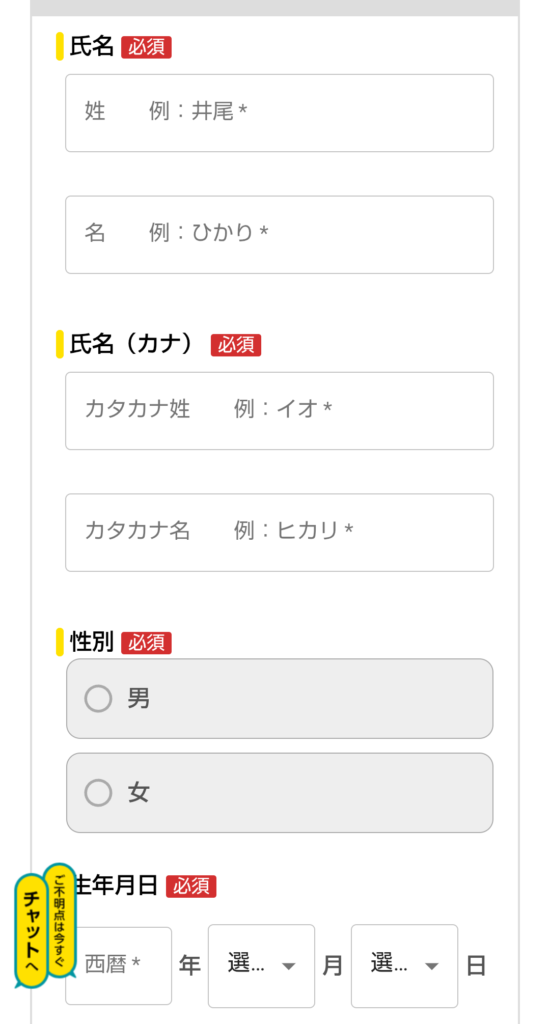Click the 年 label after year field

click(189, 966)
